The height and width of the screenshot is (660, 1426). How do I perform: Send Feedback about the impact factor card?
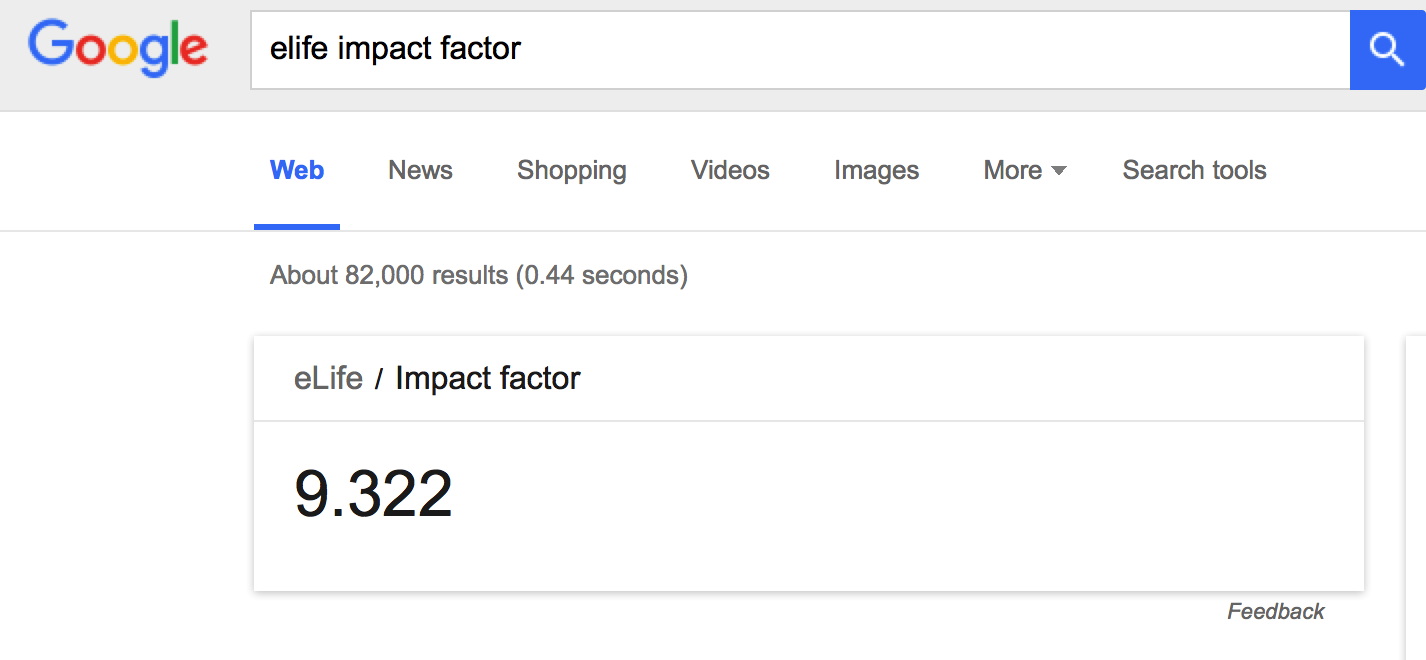(x=1275, y=610)
